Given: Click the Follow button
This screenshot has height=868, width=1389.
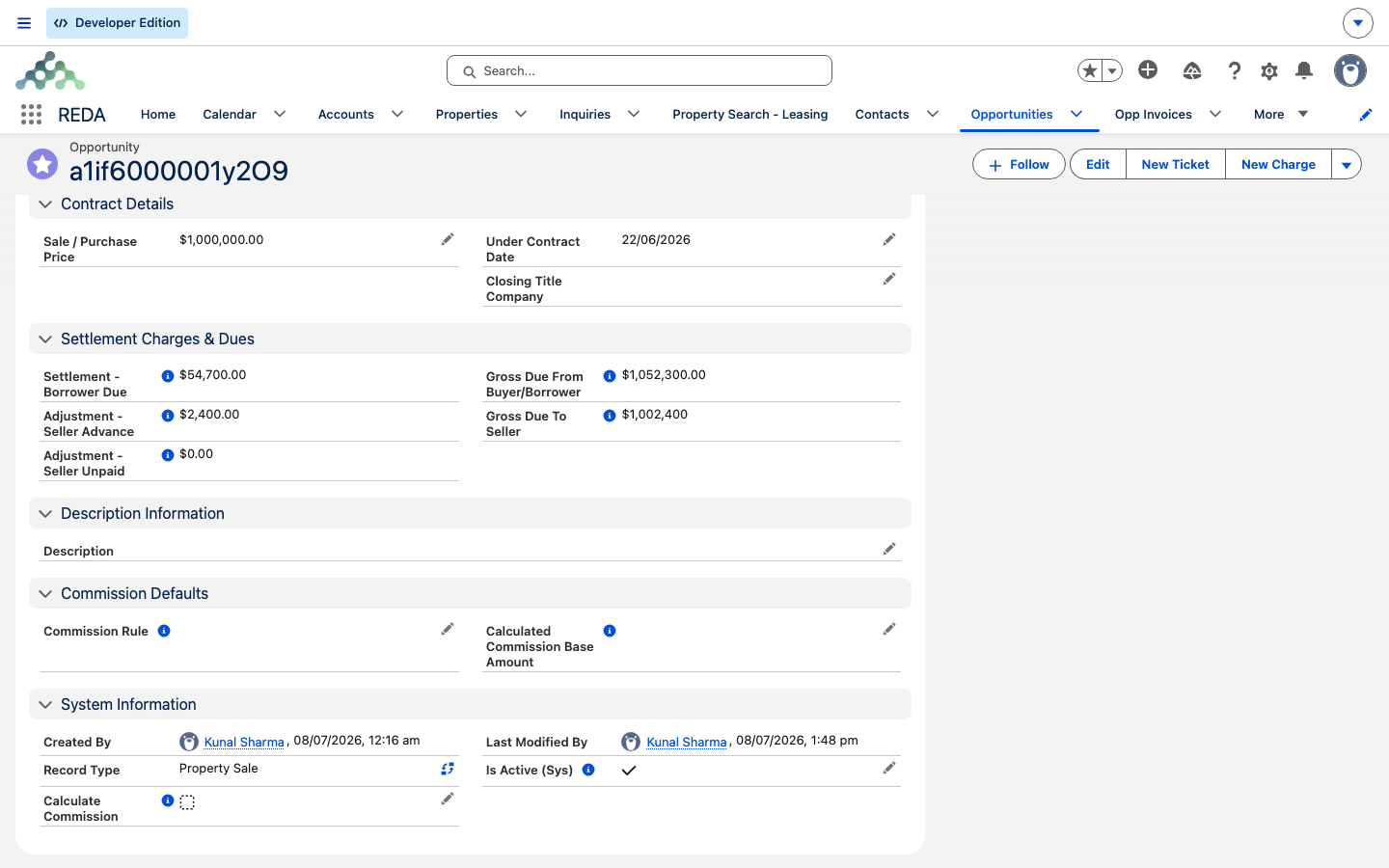Looking at the screenshot, I should [x=1019, y=165].
